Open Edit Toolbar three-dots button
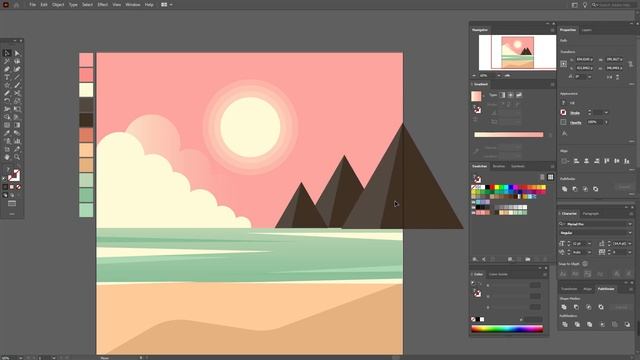The image size is (640, 360). [12, 214]
